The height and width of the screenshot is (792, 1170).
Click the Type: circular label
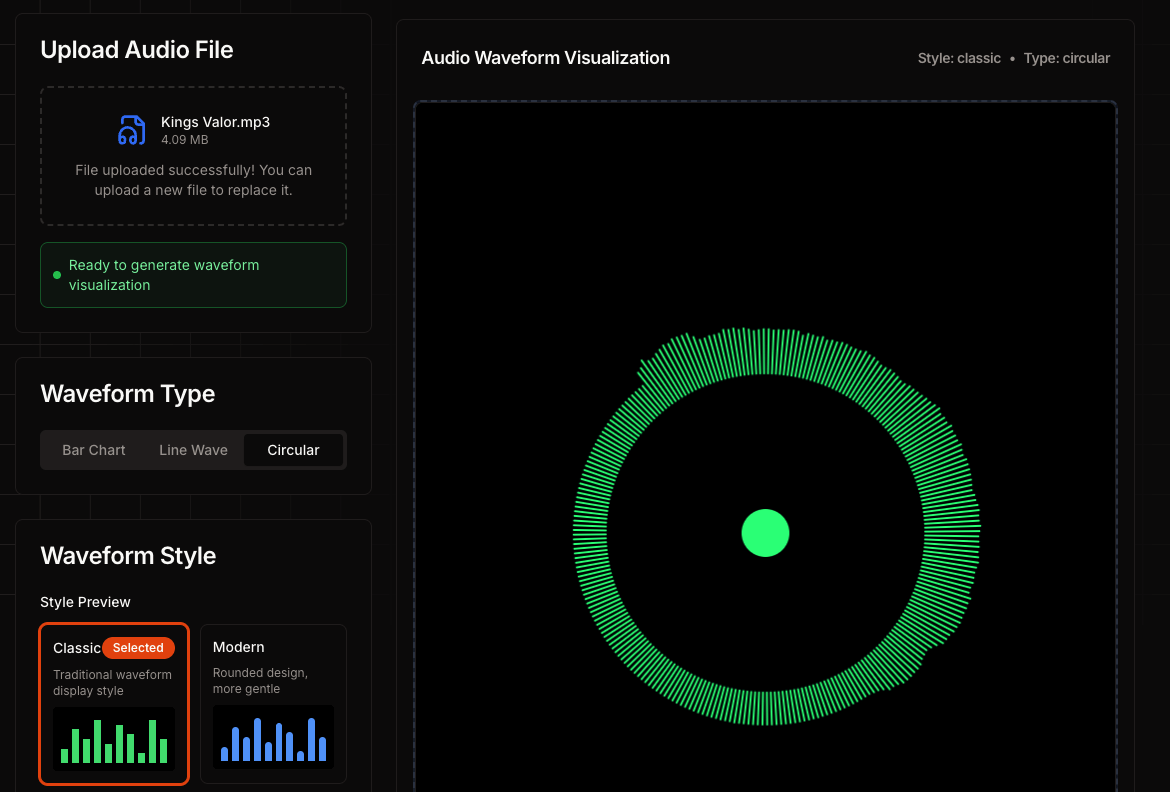tap(1066, 58)
